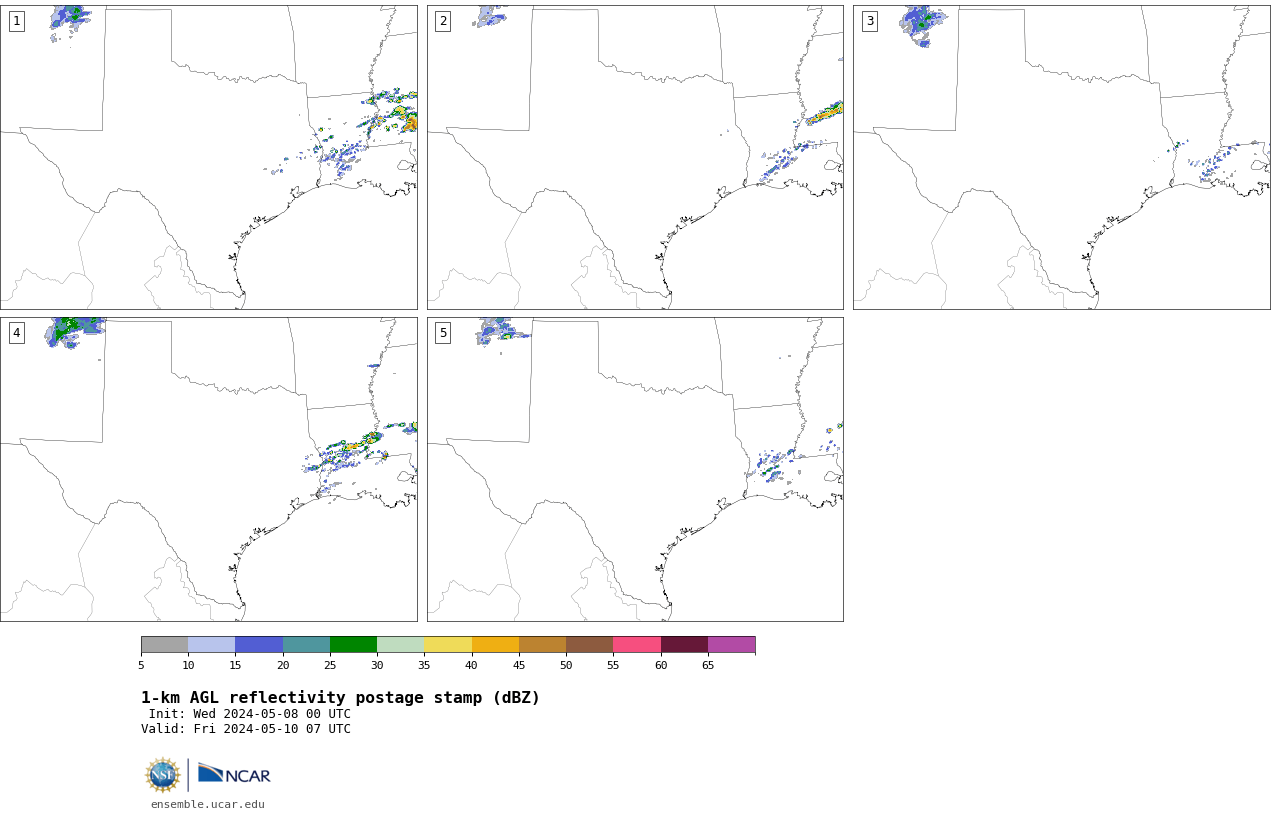Viewport: 1280px width, 815px height.
Task: Open ensemble member 1 reflectivity map
Action: click(x=208, y=157)
